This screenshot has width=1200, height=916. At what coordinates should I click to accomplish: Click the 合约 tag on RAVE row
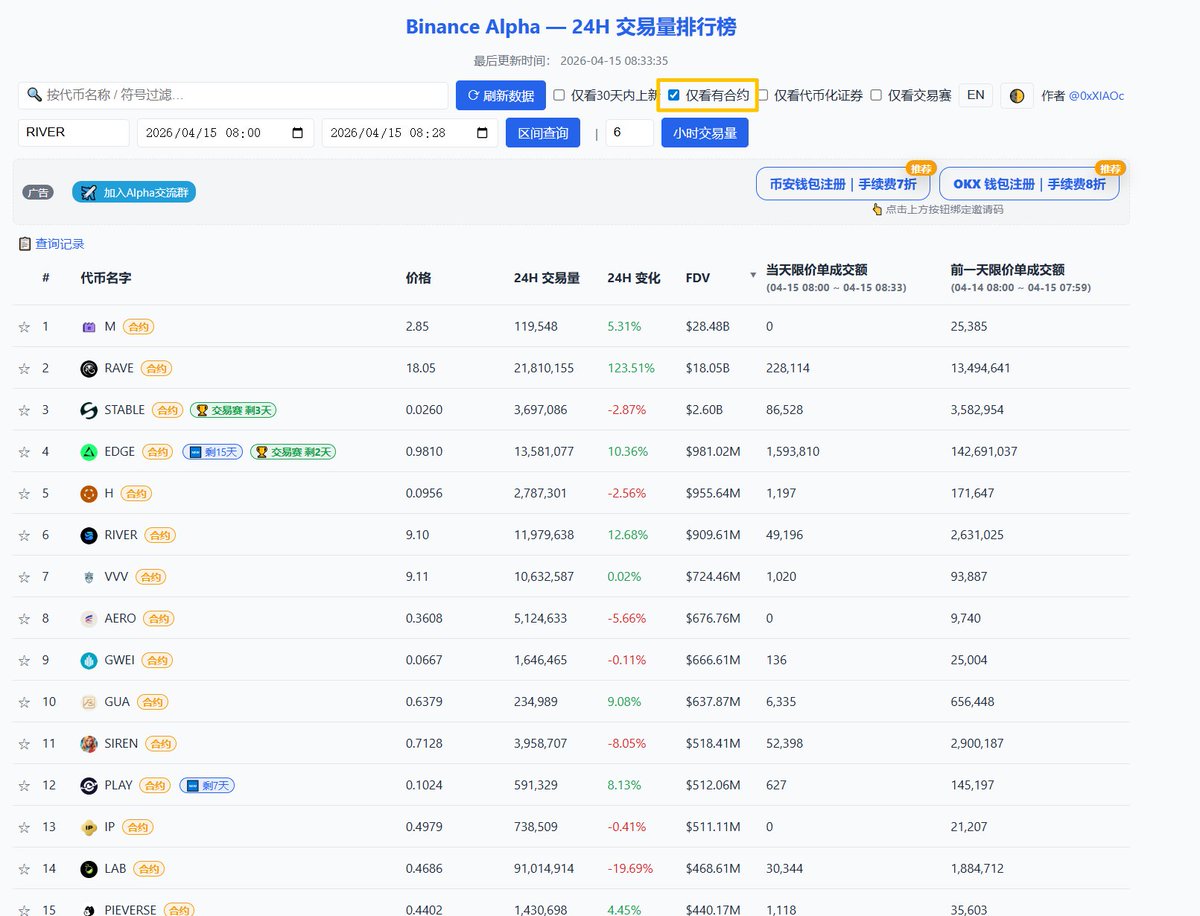click(156, 369)
